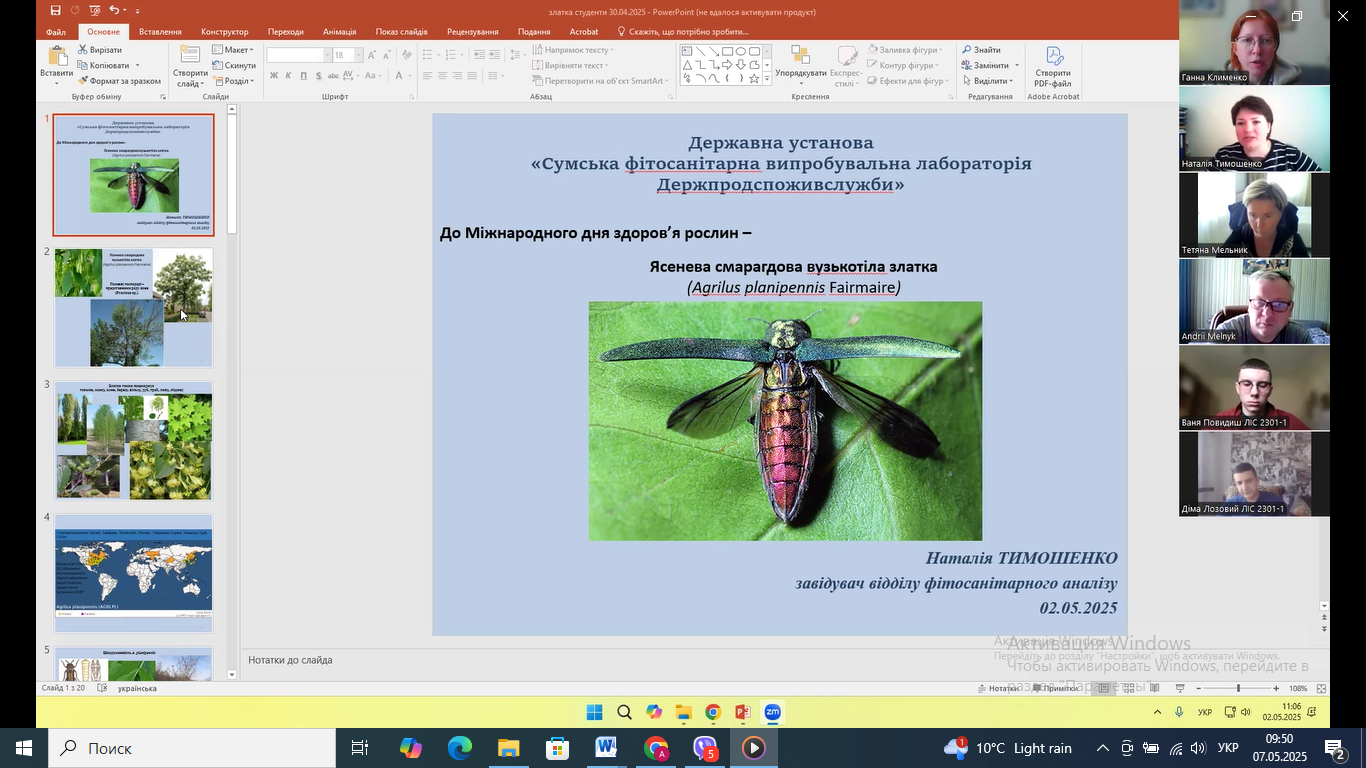Image resolution: width=1366 pixels, height=768 pixels.
Task: Open Text Direction (Напрямок тексту) dropdown
Action: click(x=574, y=50)
